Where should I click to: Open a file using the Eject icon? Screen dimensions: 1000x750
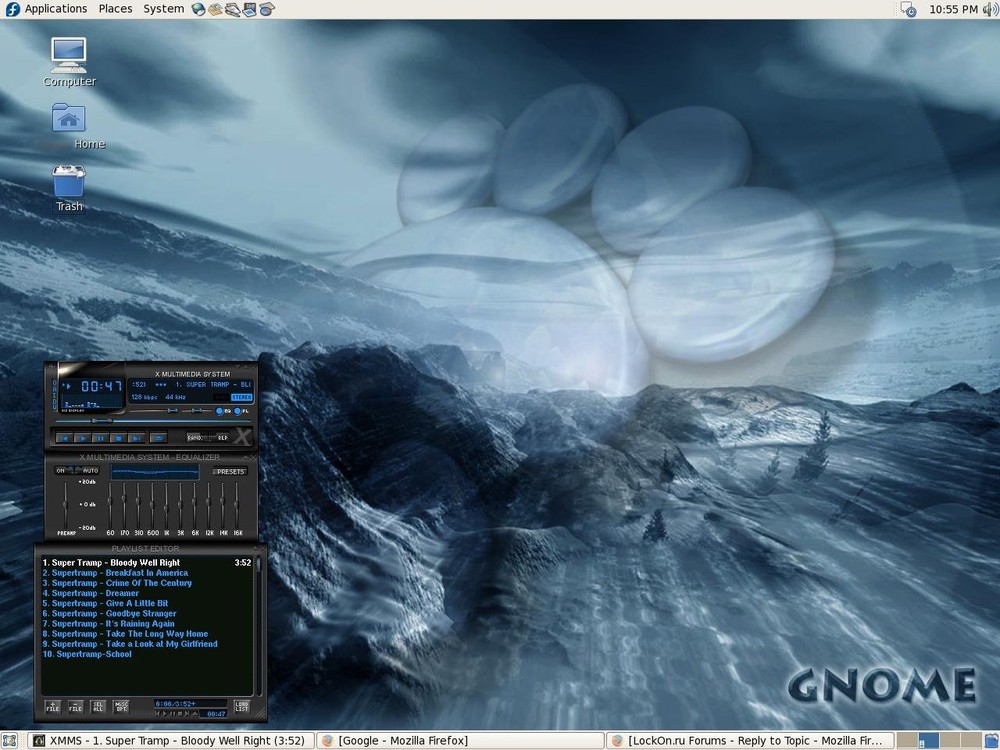157,436
